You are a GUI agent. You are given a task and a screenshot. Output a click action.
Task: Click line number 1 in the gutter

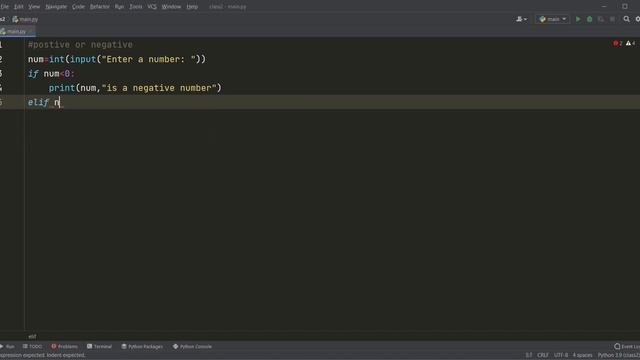pyautogui.click(x=1, y=45)
